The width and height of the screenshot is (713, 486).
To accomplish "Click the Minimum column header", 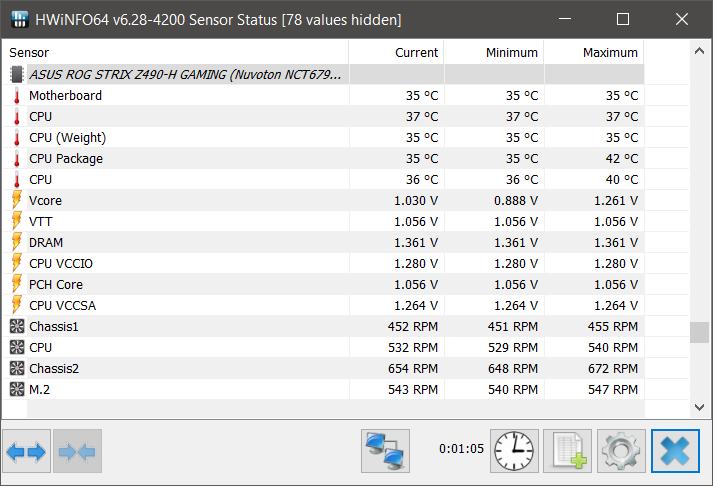I will (512, 53).
